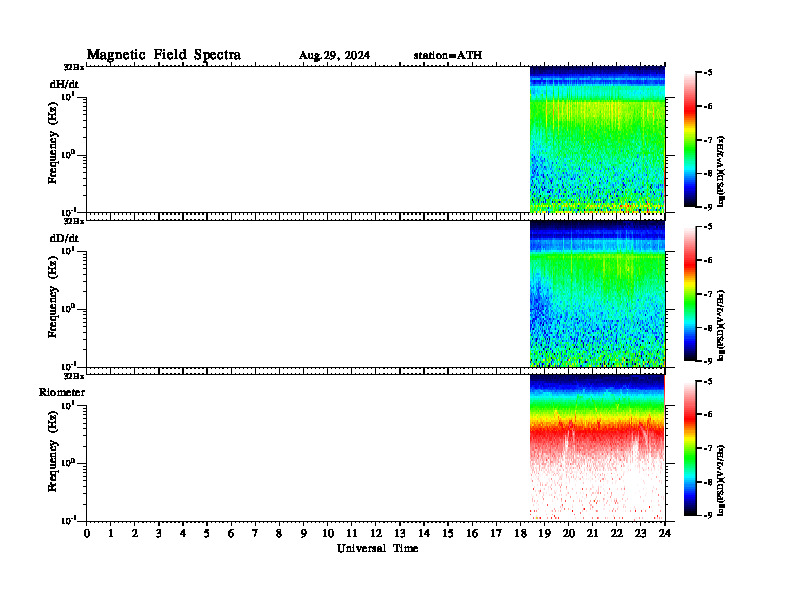This screenshot has height=612, width=792.
Task: Click the Riometer panel color scale bar
Action: [x=689, y=448]
